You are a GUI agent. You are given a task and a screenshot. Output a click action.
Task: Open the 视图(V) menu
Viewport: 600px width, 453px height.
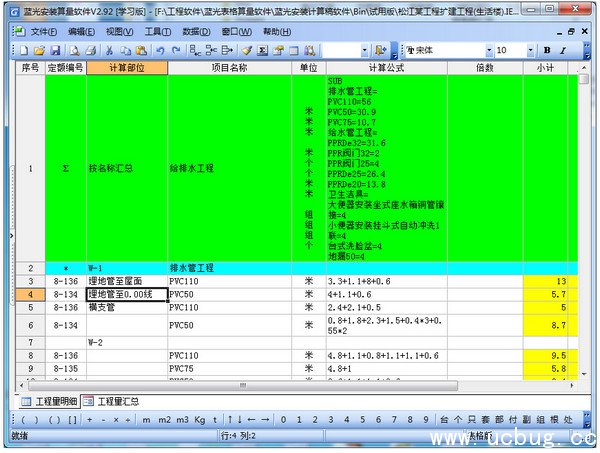coord(120,32)
